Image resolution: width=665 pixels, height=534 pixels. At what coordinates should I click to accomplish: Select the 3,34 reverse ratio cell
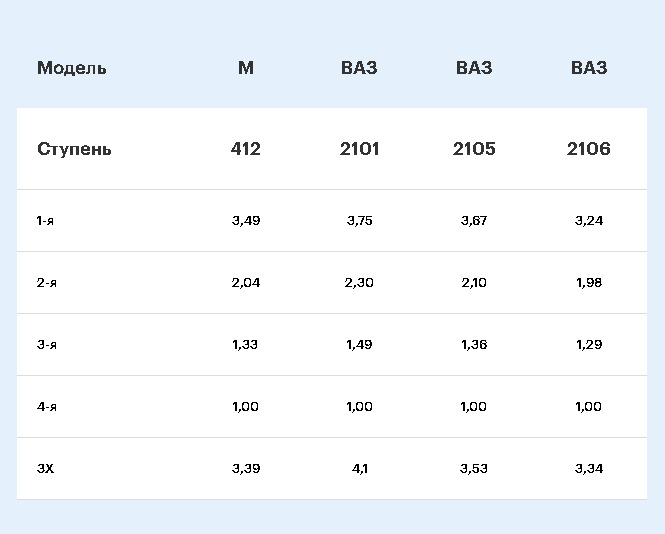[x=589, y=468]
